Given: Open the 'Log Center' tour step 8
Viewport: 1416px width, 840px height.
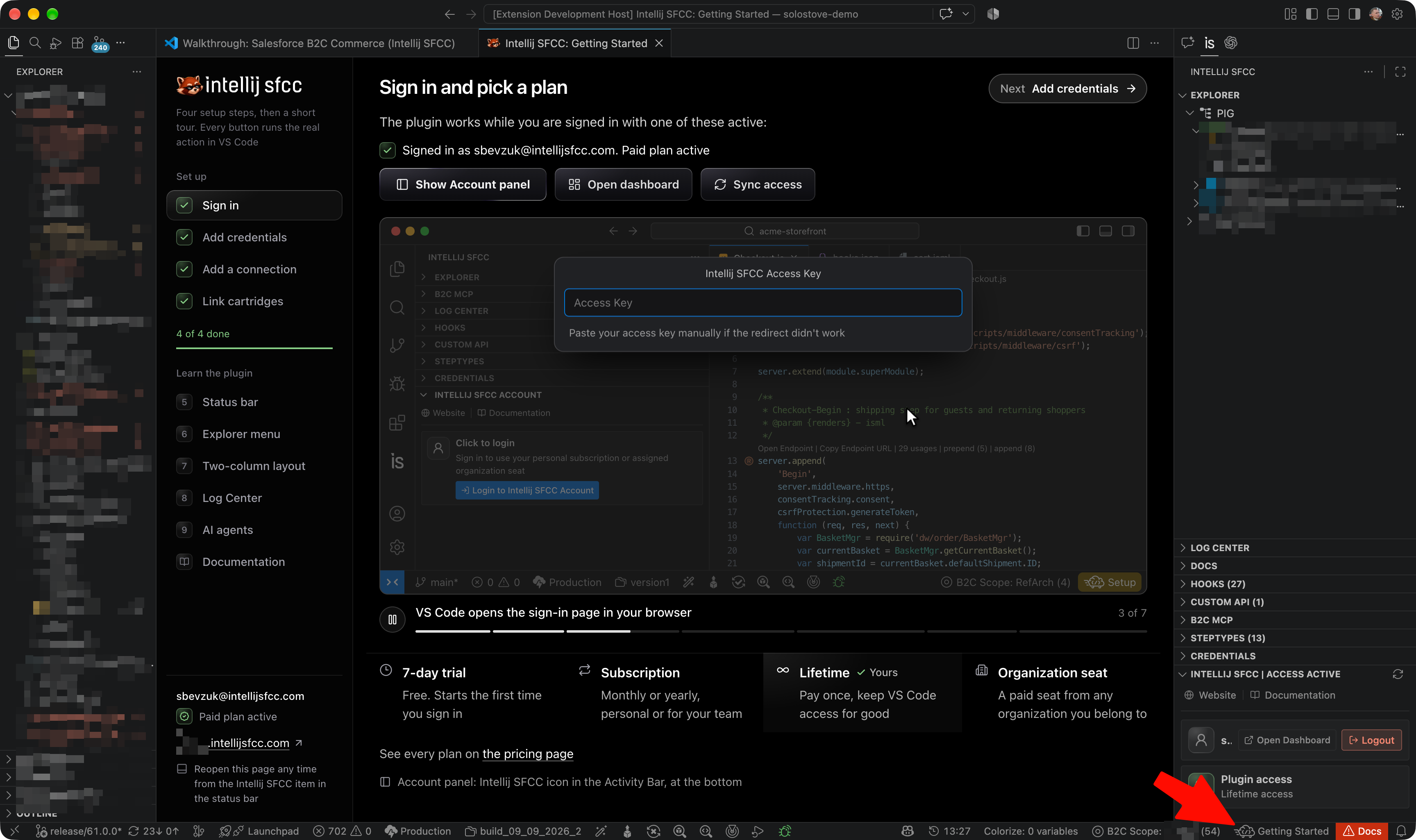Looking at the screenshot, I should [x=254, y=498].
